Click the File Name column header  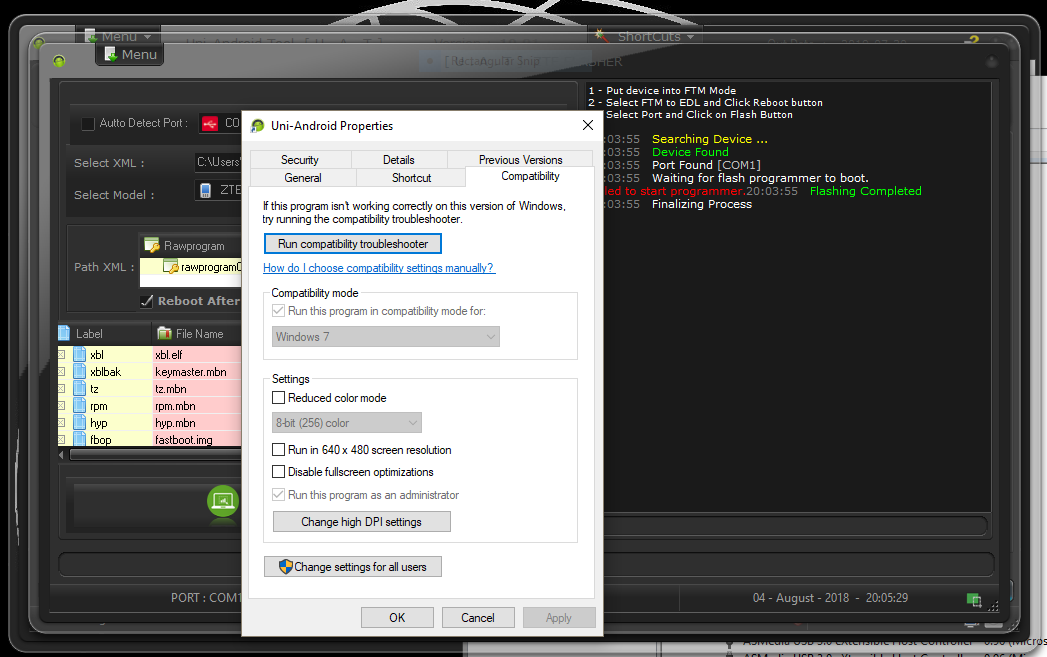coord(198,334)
